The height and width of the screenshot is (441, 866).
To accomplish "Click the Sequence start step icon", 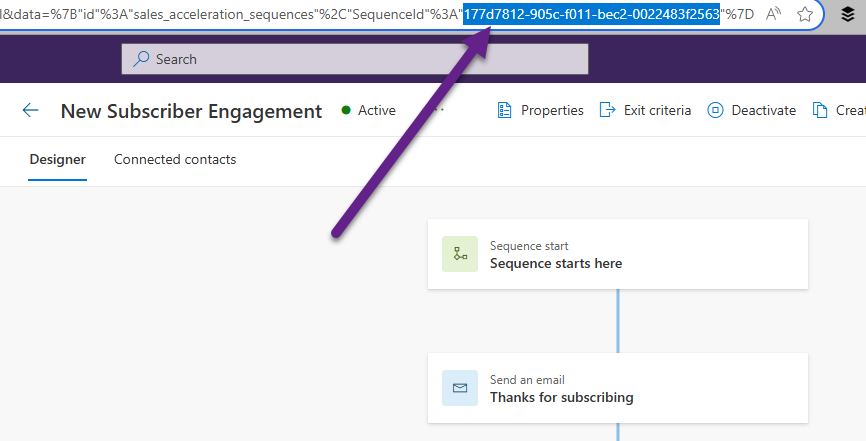I will (x=460, y=254).
